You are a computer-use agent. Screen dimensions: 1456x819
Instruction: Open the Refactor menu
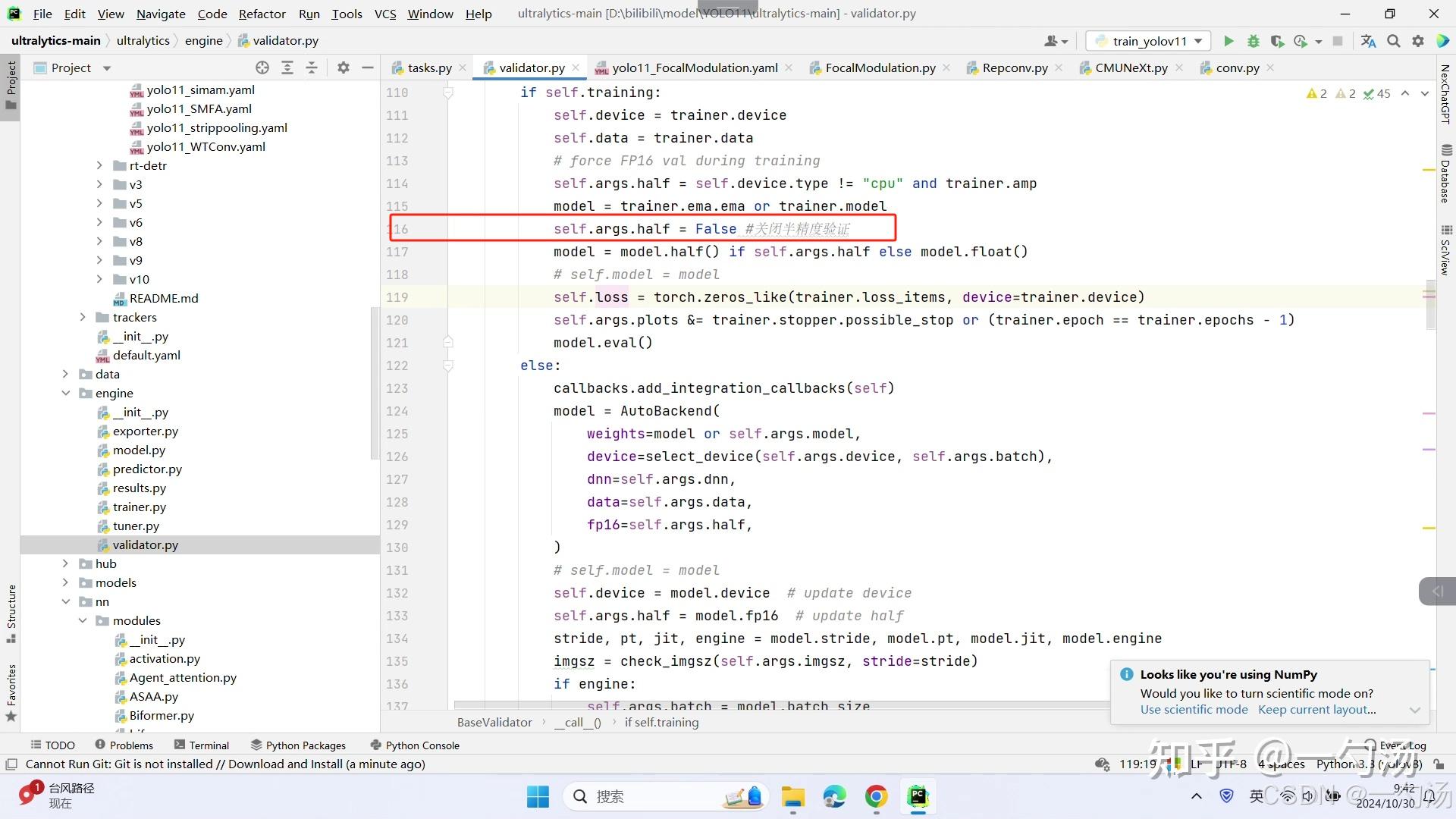(262, 14)
